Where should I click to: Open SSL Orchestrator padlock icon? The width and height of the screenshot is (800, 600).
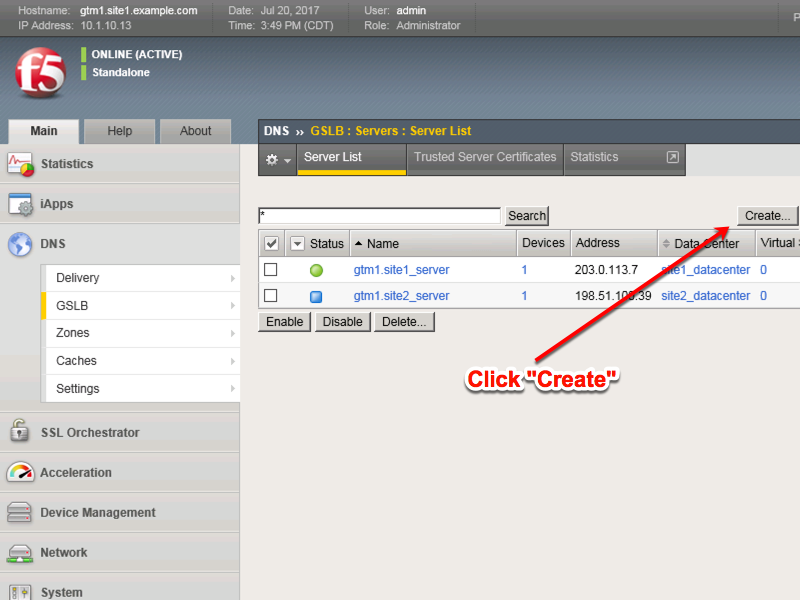(x=19, y=430)
